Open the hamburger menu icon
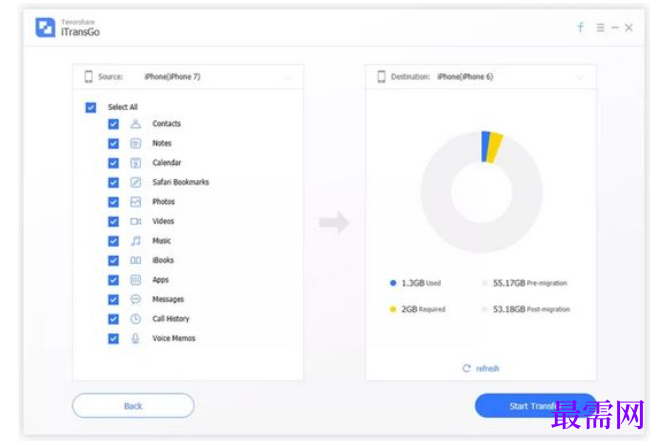The image size is (663, 446). click(600, 28)
